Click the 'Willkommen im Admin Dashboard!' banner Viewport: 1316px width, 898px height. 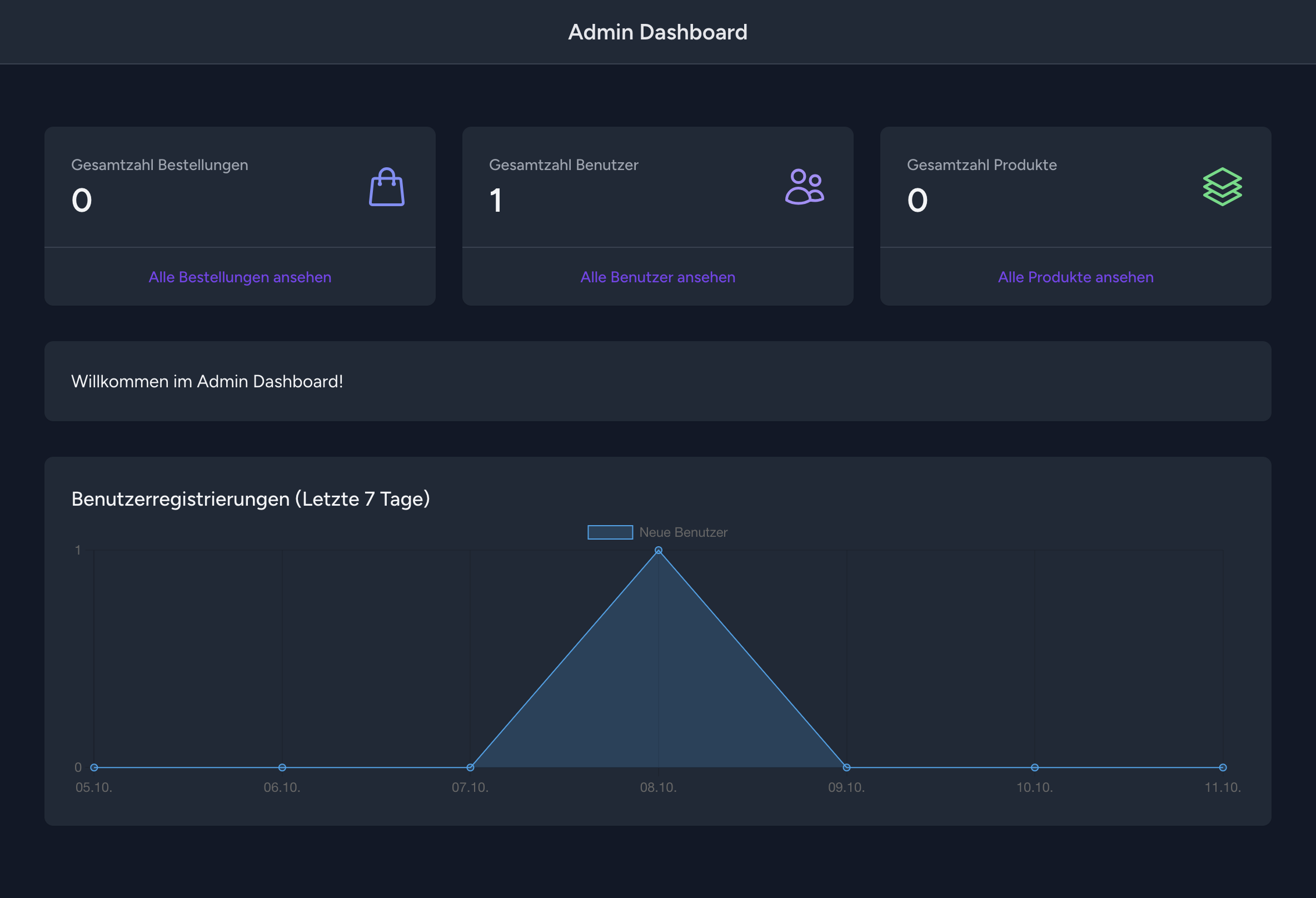pyautogui.click(x=207, y=382)
